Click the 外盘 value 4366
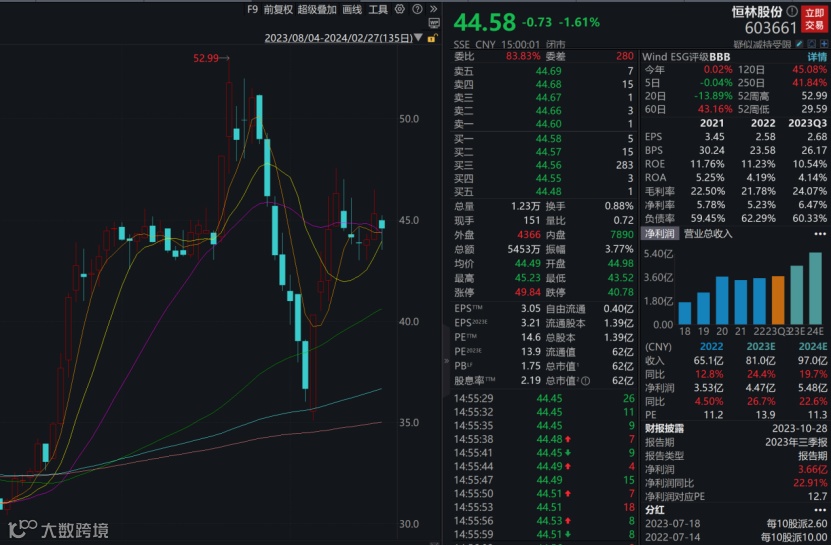 [x=529, y=235]
